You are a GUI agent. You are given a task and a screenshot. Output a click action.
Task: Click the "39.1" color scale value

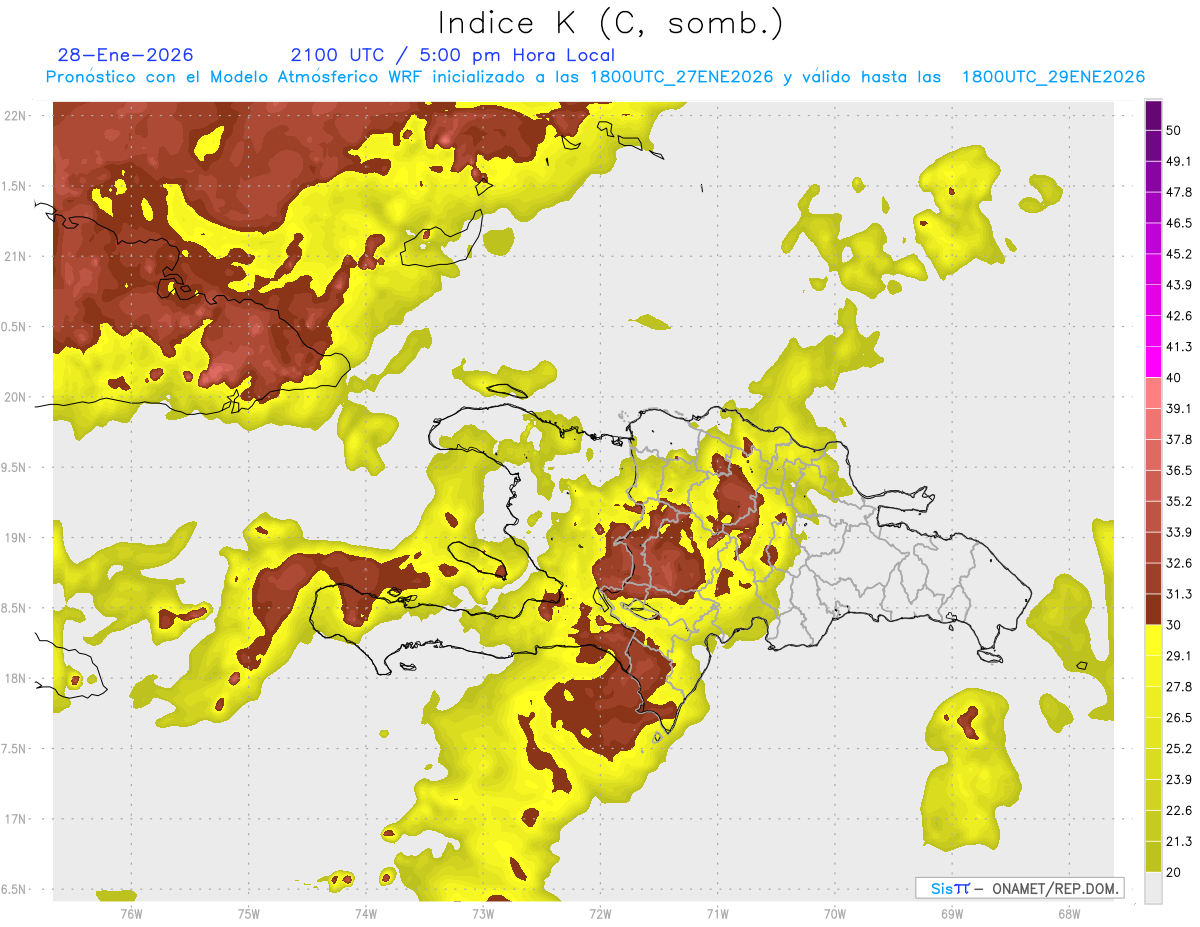point(1179,408)
